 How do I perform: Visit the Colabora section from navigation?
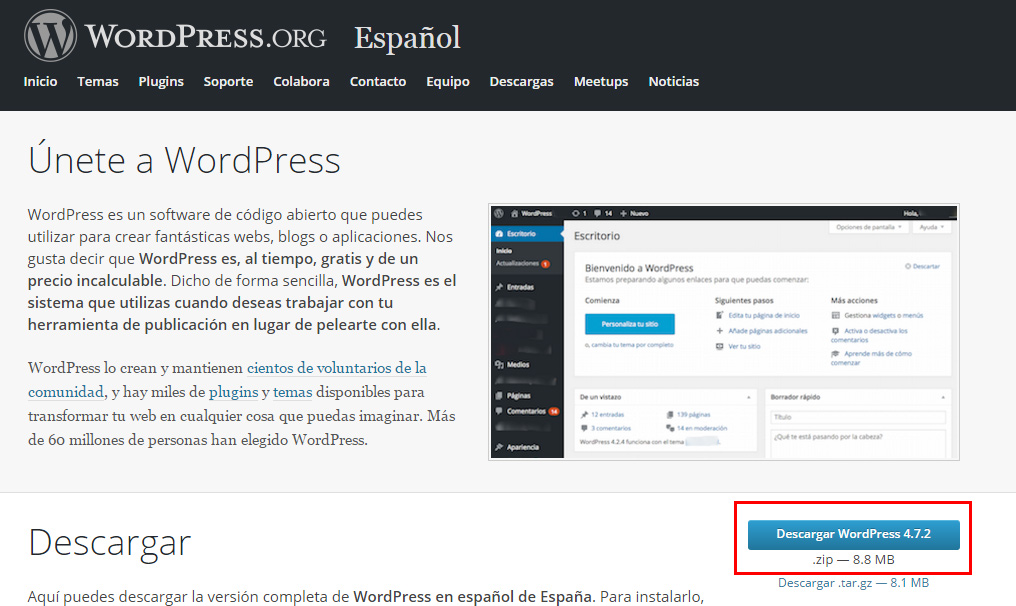point(301,82)
